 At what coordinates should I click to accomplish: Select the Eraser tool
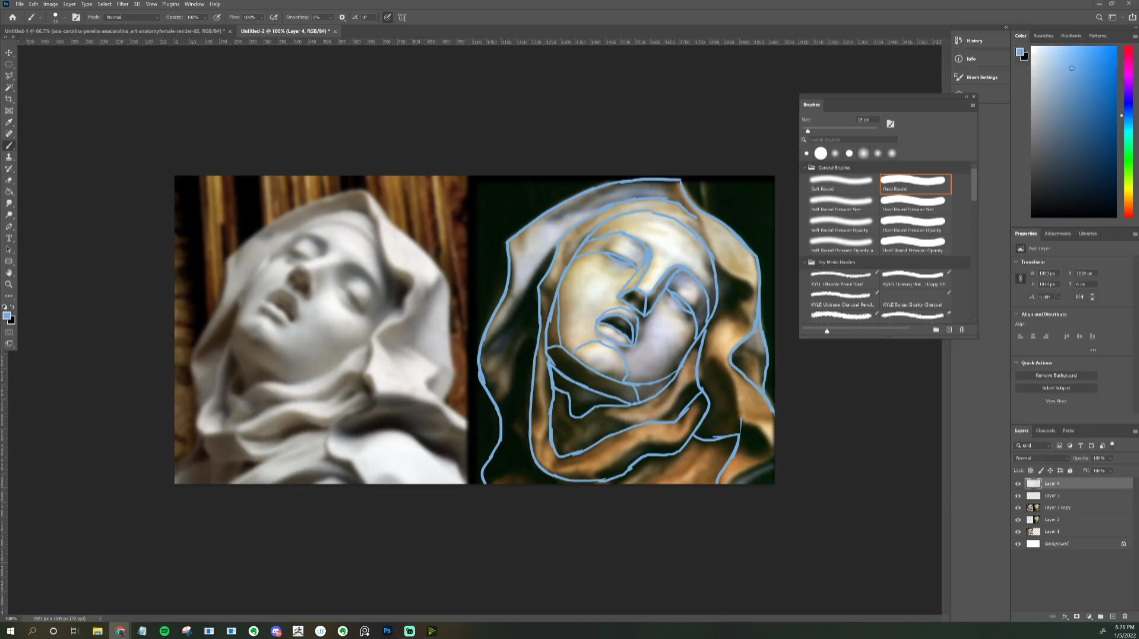[9, 181]
